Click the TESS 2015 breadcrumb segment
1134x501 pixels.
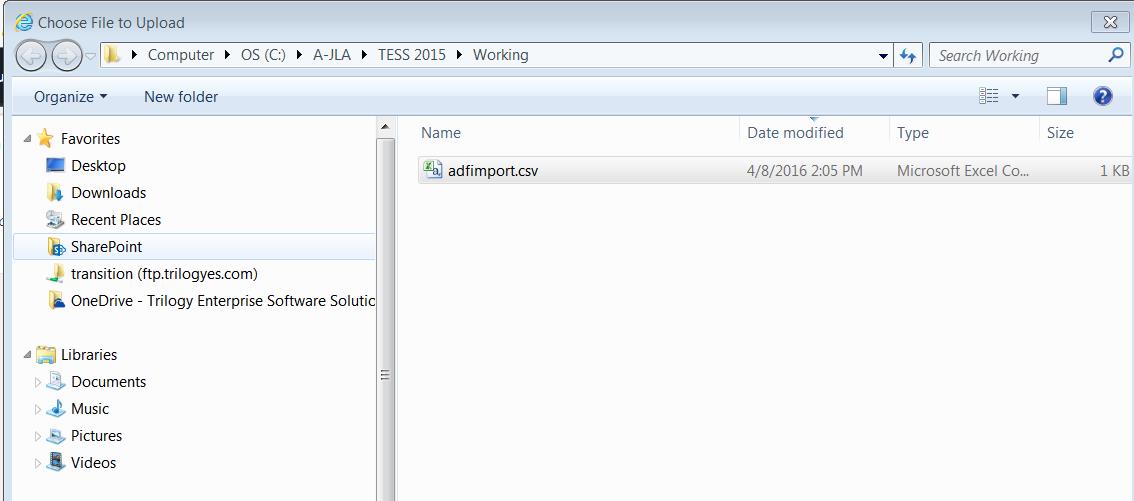(x=411, y=55)
